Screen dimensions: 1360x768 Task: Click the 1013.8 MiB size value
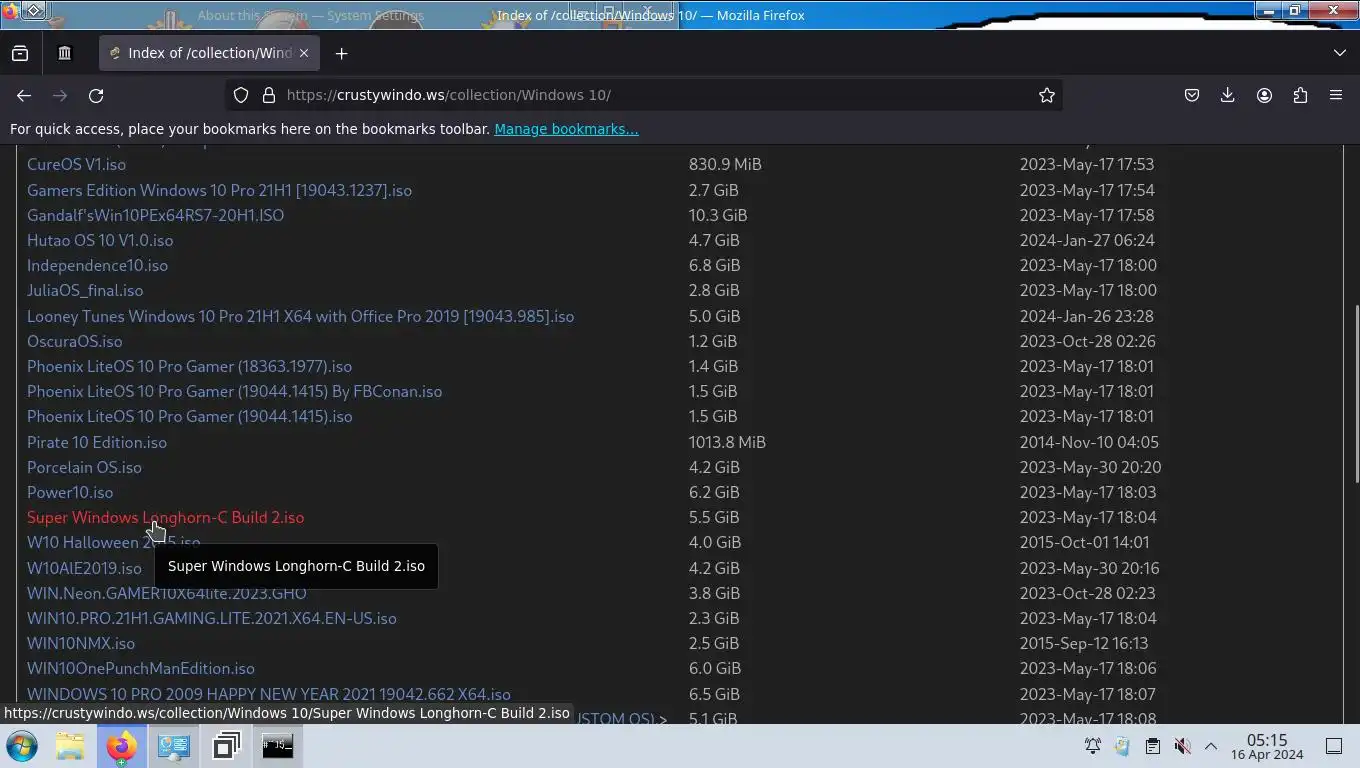tap(727, 442)
